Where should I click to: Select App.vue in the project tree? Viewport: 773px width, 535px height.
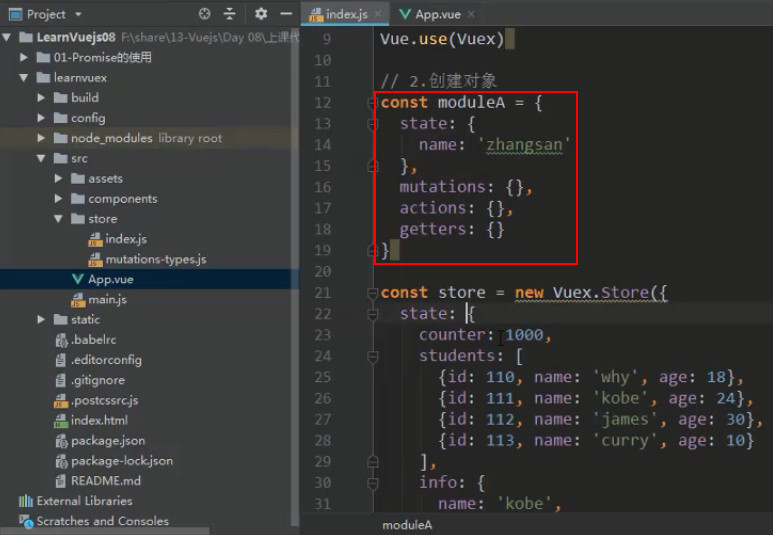[110, 280]
